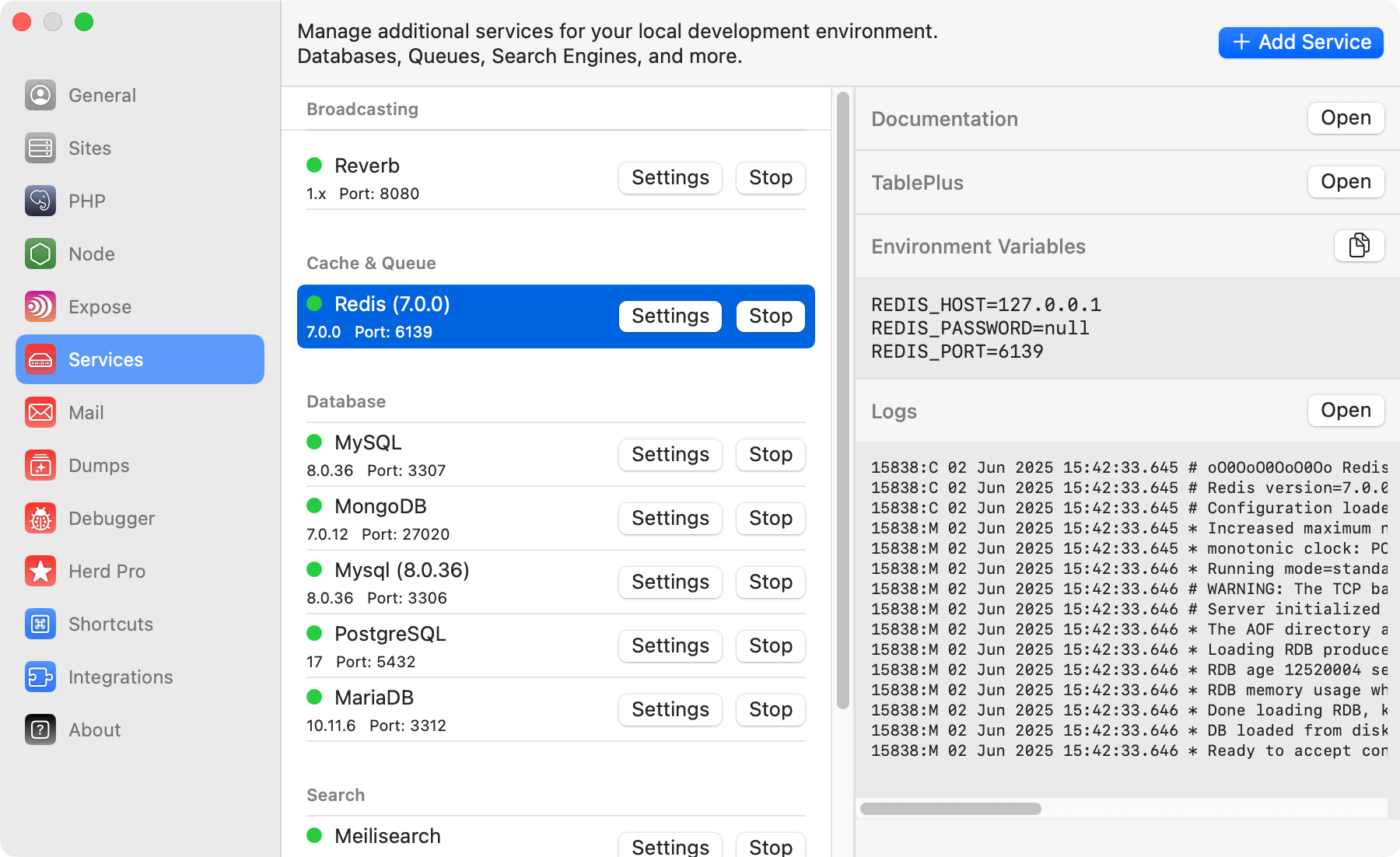Stop the Reverb broadcasting service

pyautogui.click(x=770, y=177)
